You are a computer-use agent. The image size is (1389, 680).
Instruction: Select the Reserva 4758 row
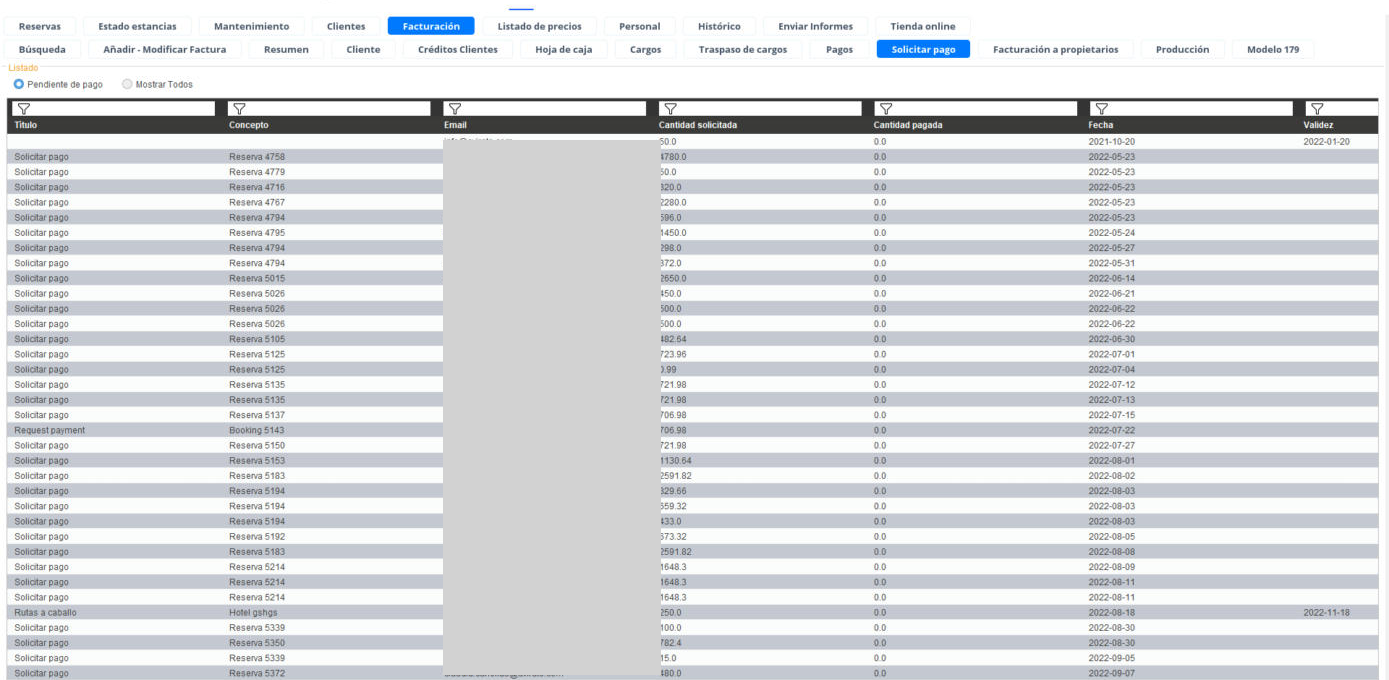coord(693,157)
